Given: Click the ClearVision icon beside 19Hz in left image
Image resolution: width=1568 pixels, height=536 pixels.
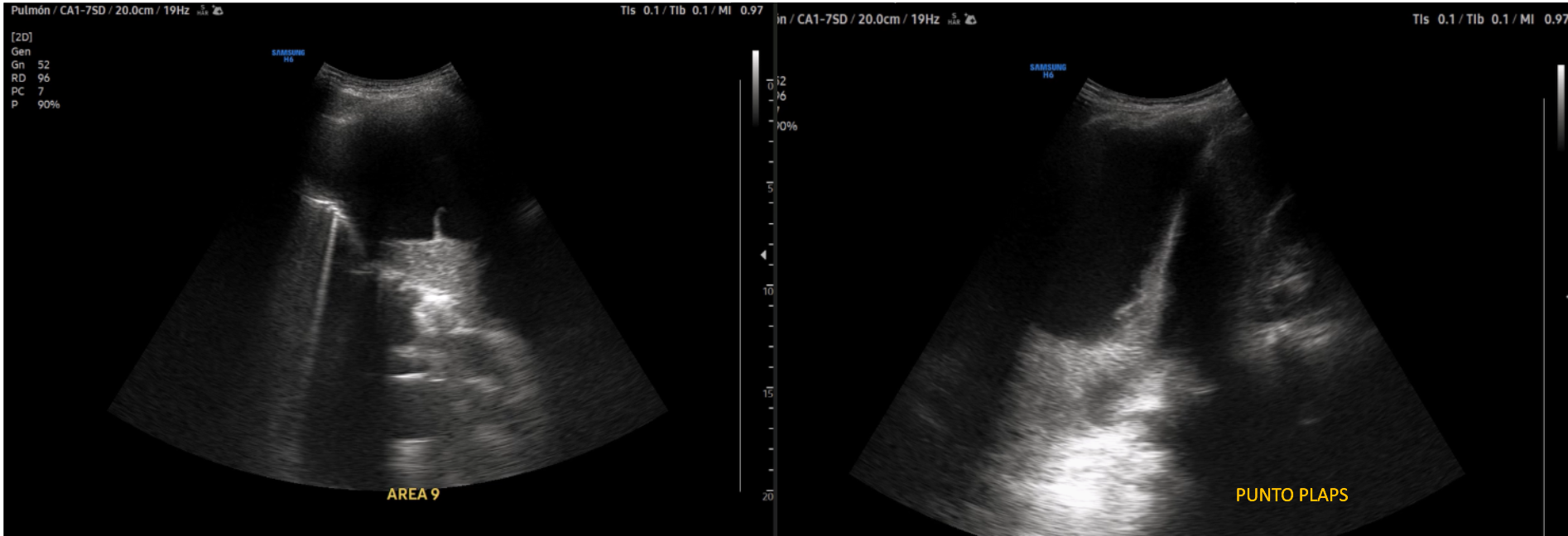Looking at the screenshot, I should 218,11.
